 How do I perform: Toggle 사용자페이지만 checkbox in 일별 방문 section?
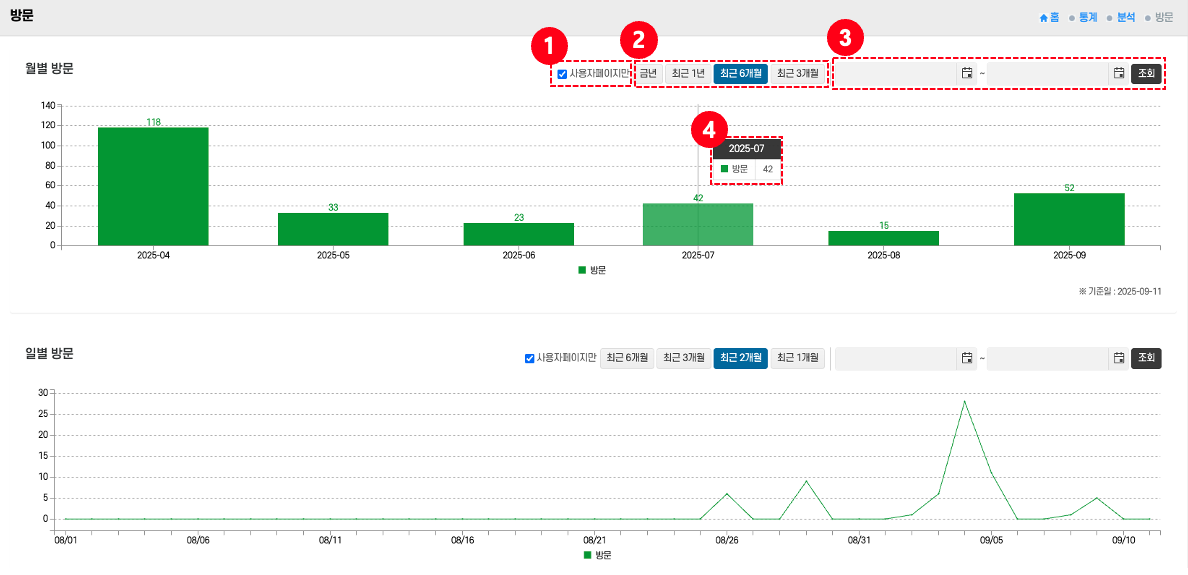[x=530, y=359]
